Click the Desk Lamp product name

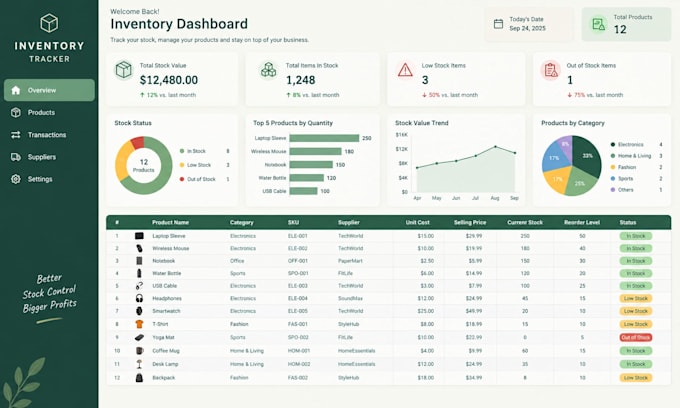[x=165, y=364]
